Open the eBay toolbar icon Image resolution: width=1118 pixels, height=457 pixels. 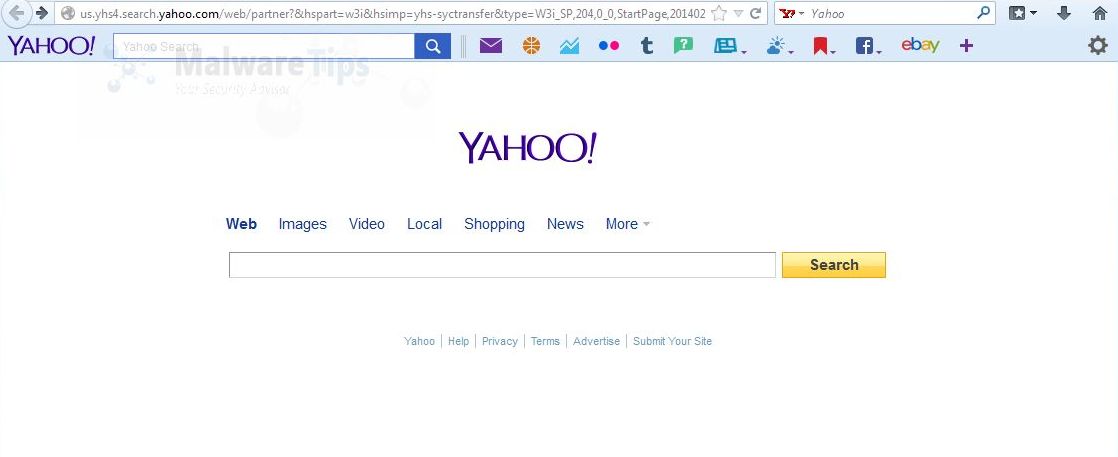[920, 45]
